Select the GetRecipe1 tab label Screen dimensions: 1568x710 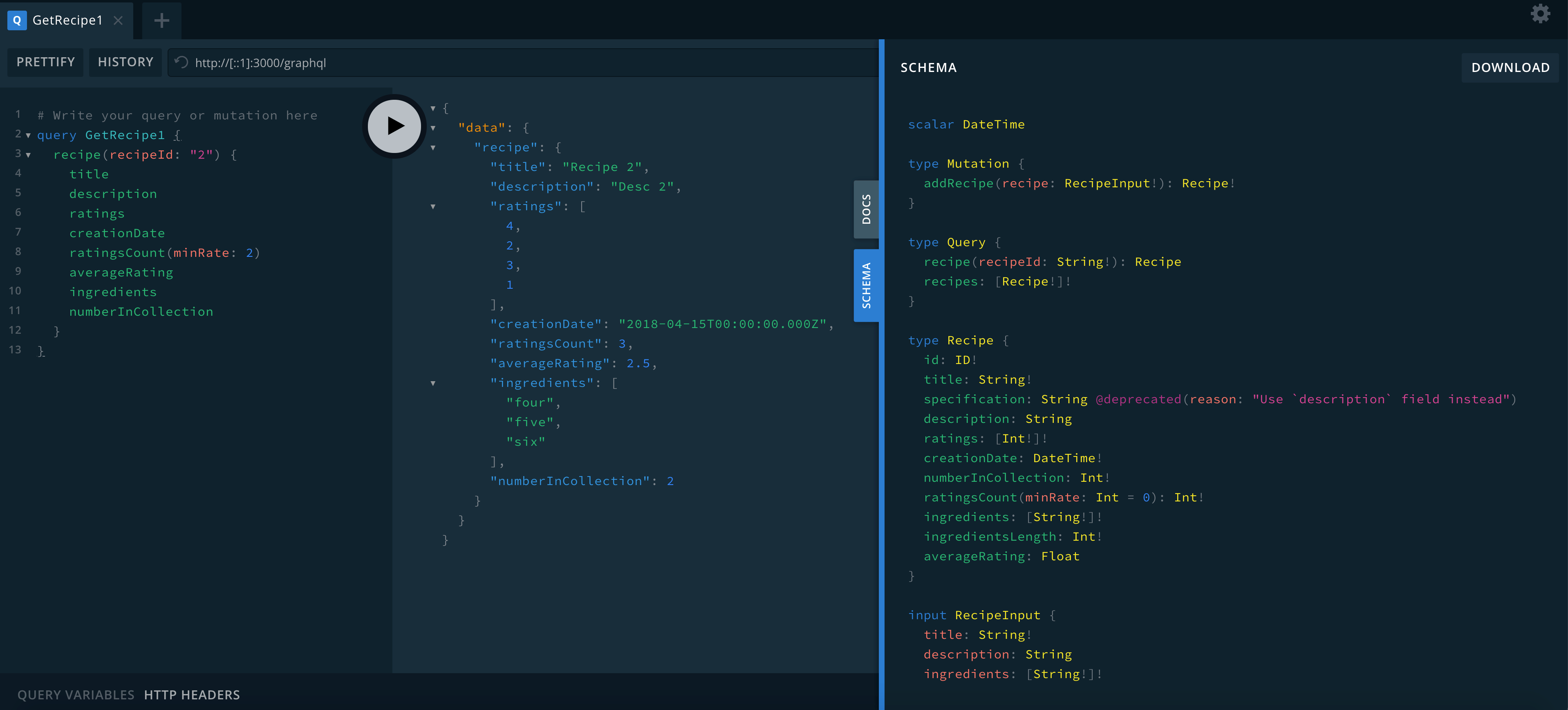pos(68,20)
